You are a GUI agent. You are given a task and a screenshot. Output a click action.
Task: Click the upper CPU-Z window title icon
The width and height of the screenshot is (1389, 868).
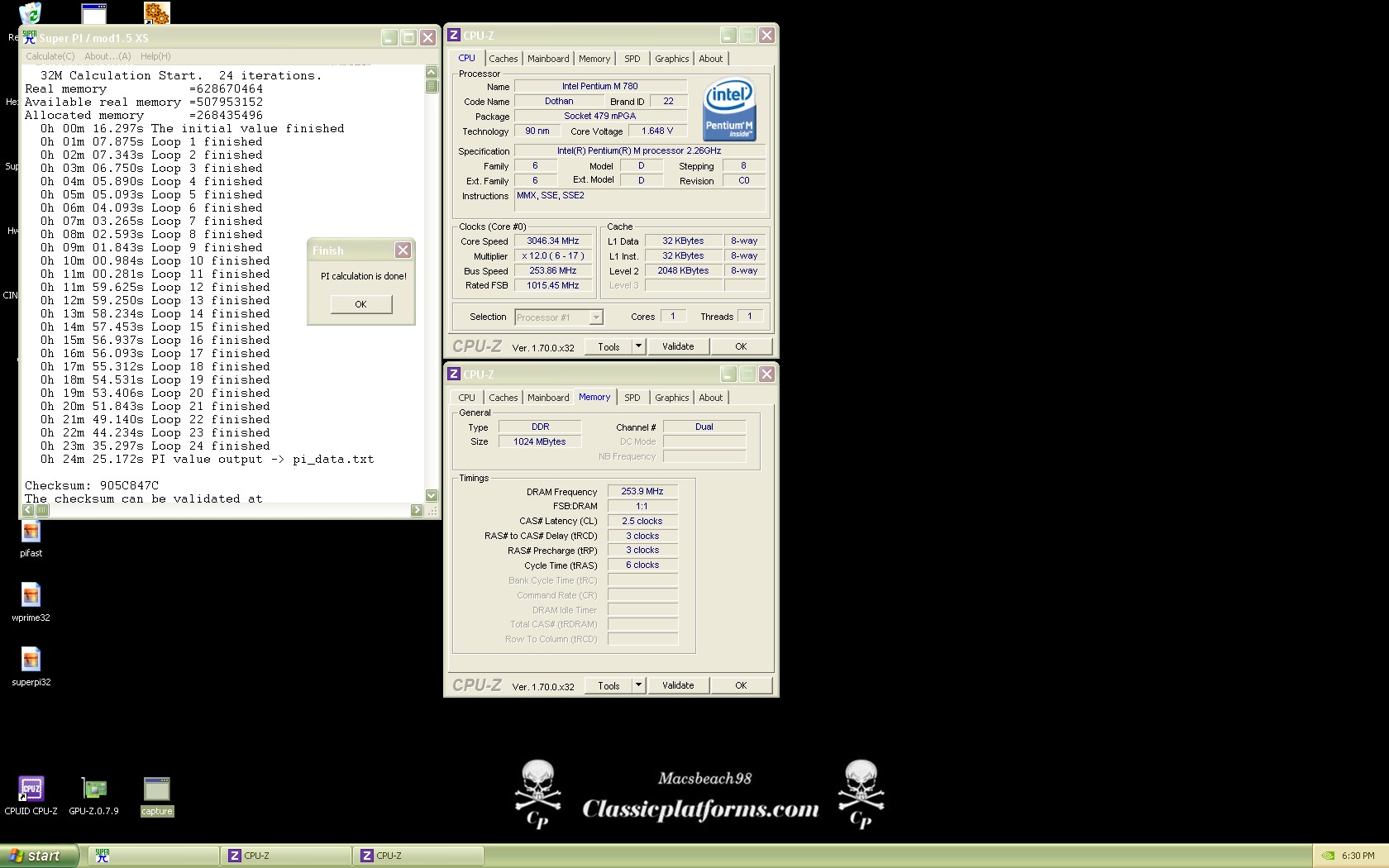[x=454, y=35]
